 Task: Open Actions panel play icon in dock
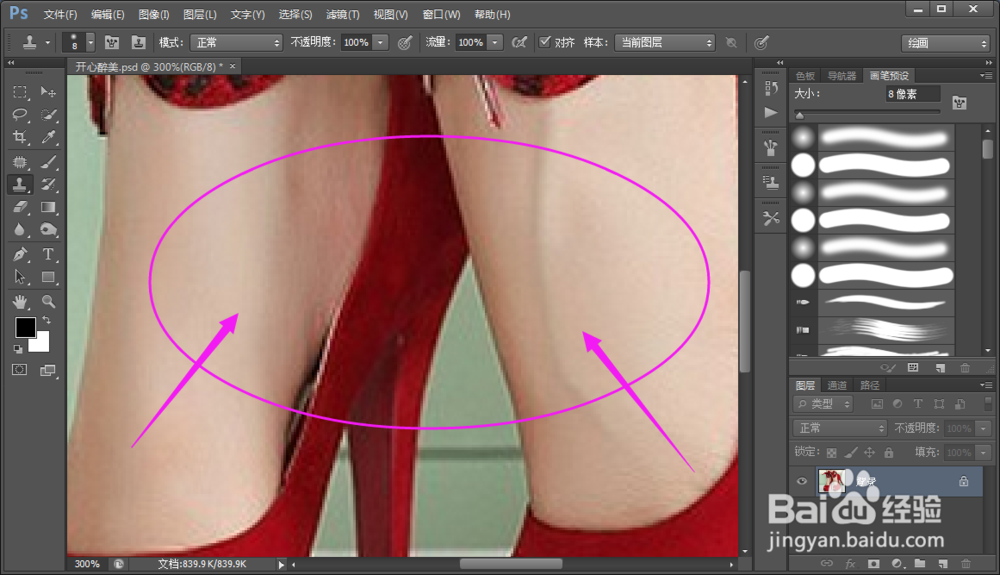pyautogui.click(x=771, y=113)
